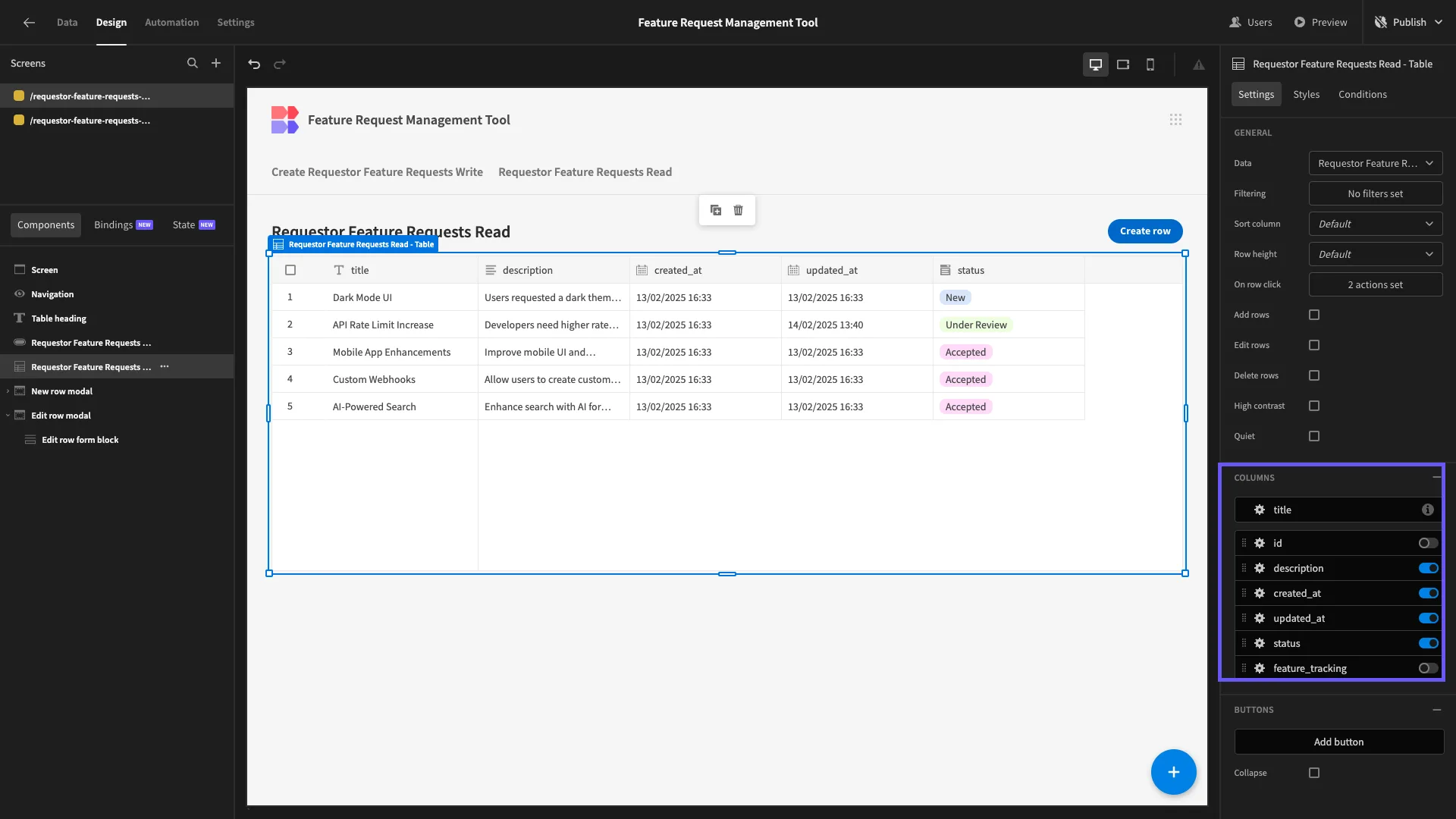This screenshot has width=1456, height=819.
Task: Open the top Settings tab
Action: [236, 22]
